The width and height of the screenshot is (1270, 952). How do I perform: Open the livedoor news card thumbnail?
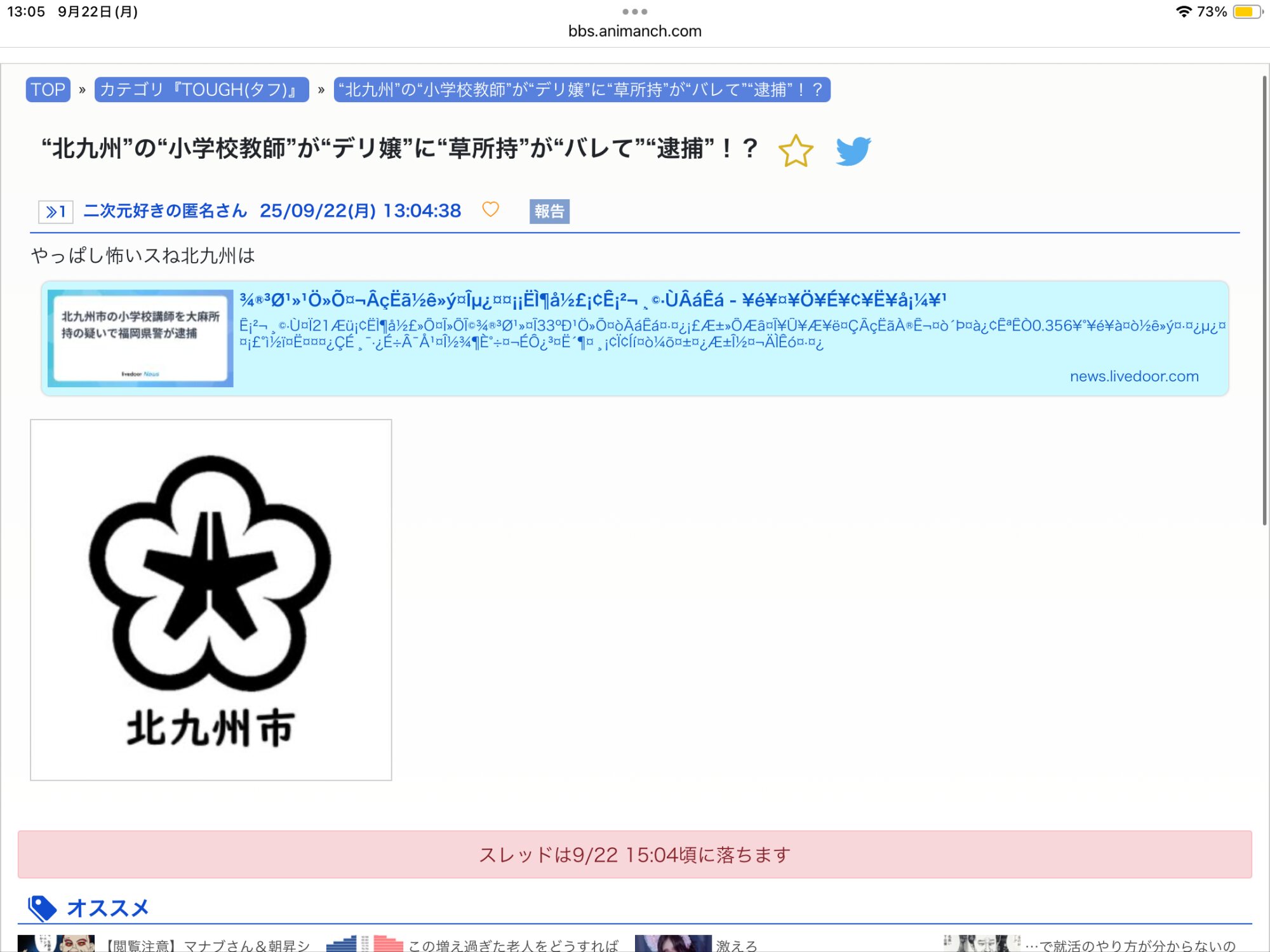tap(140, 338)
